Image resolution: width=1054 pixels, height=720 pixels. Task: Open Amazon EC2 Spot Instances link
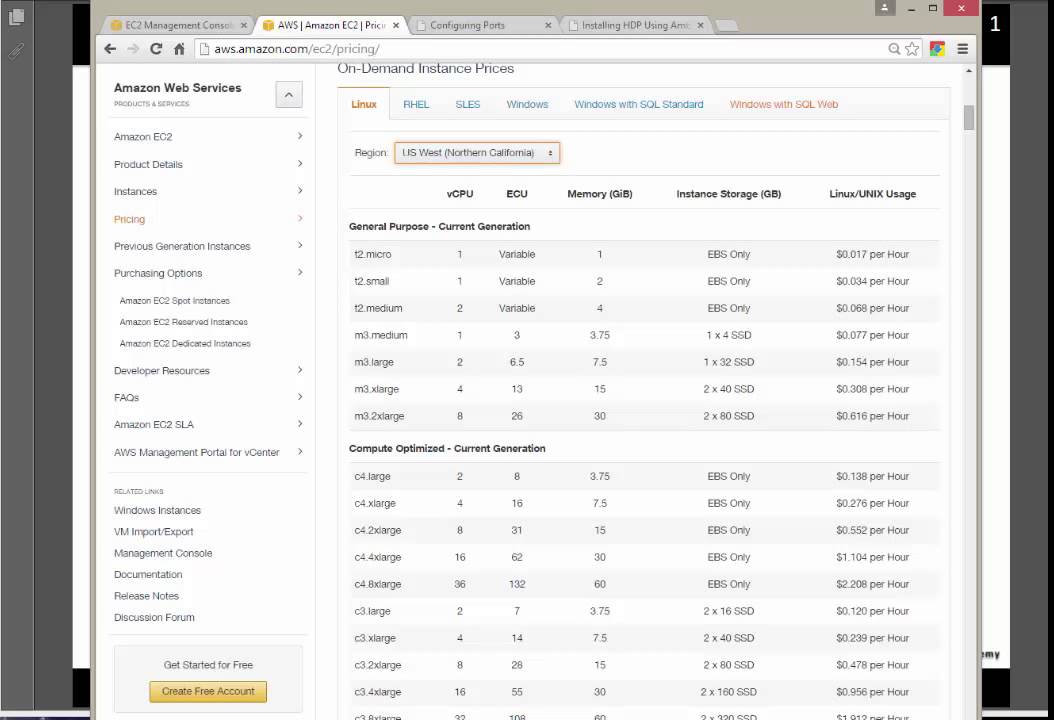tap(175, 301)
